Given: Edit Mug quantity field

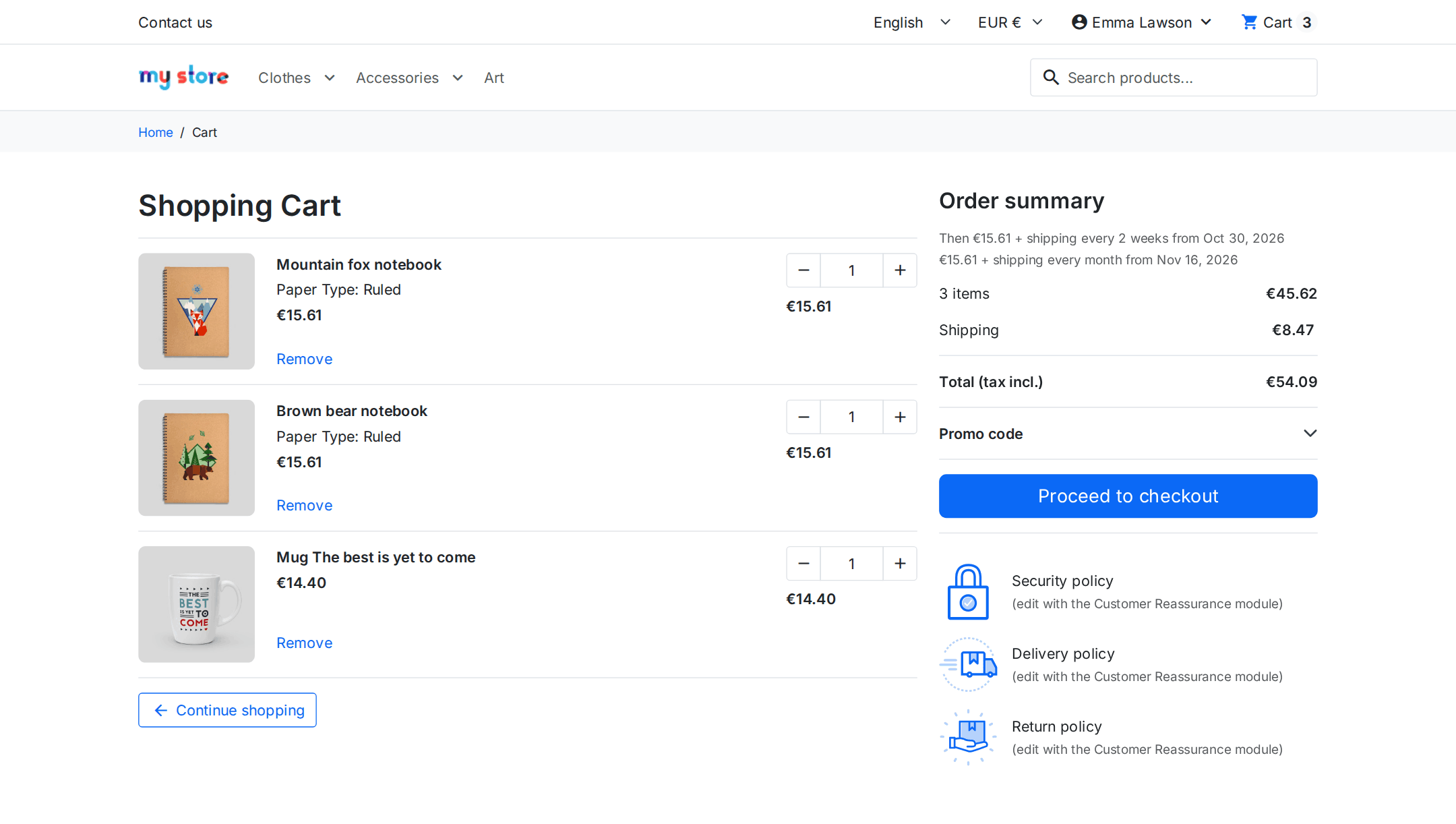Looking at the screenshot, I should (851, 563).
